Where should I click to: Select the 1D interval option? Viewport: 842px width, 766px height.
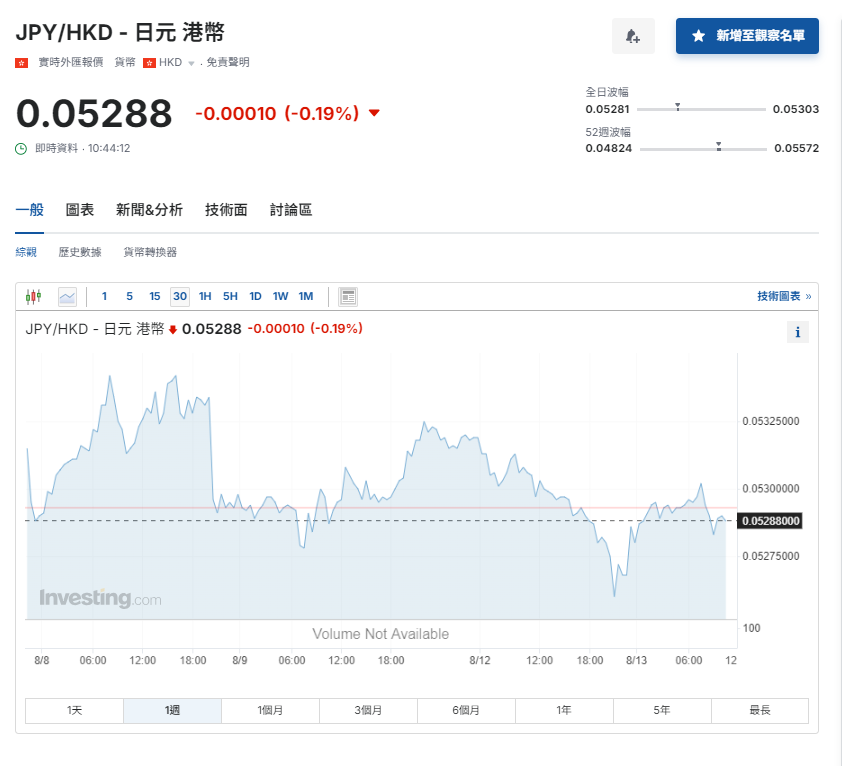coord(255,296)
